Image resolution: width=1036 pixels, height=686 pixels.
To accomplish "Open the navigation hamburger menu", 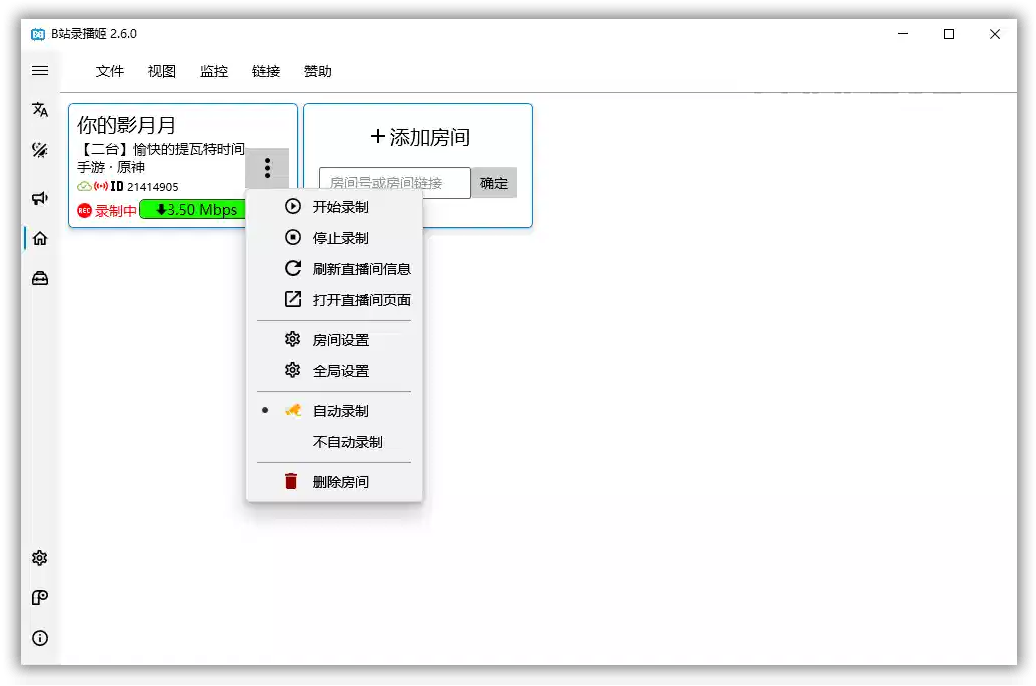I will coord(40,70).
